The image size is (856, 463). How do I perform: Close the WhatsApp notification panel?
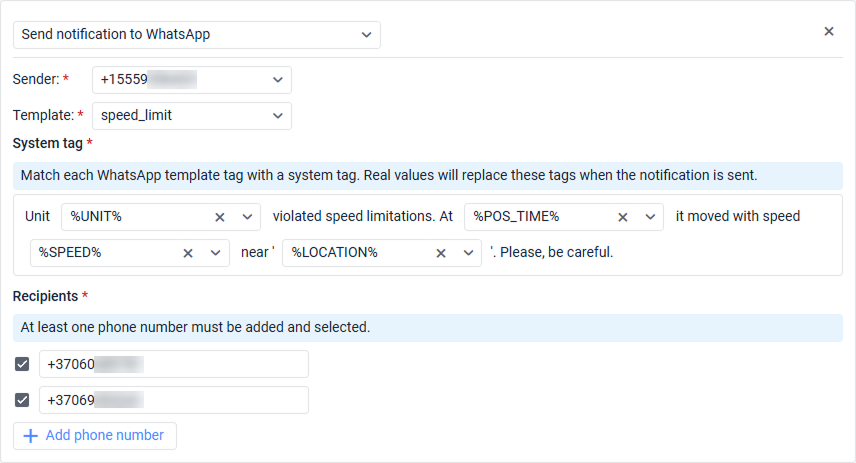(828, 32)
